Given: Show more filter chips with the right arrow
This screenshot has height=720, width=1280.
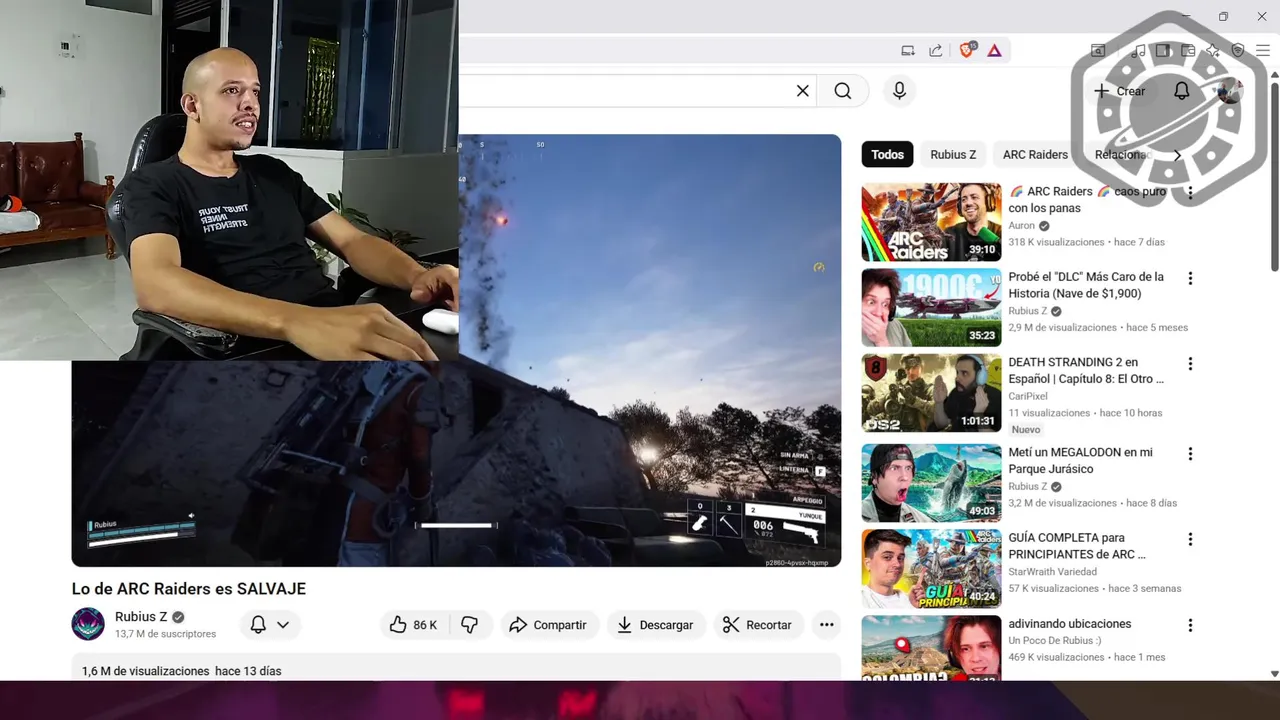Looking at the screenshot, I should pyautogui.click(x=1177, y=155).
